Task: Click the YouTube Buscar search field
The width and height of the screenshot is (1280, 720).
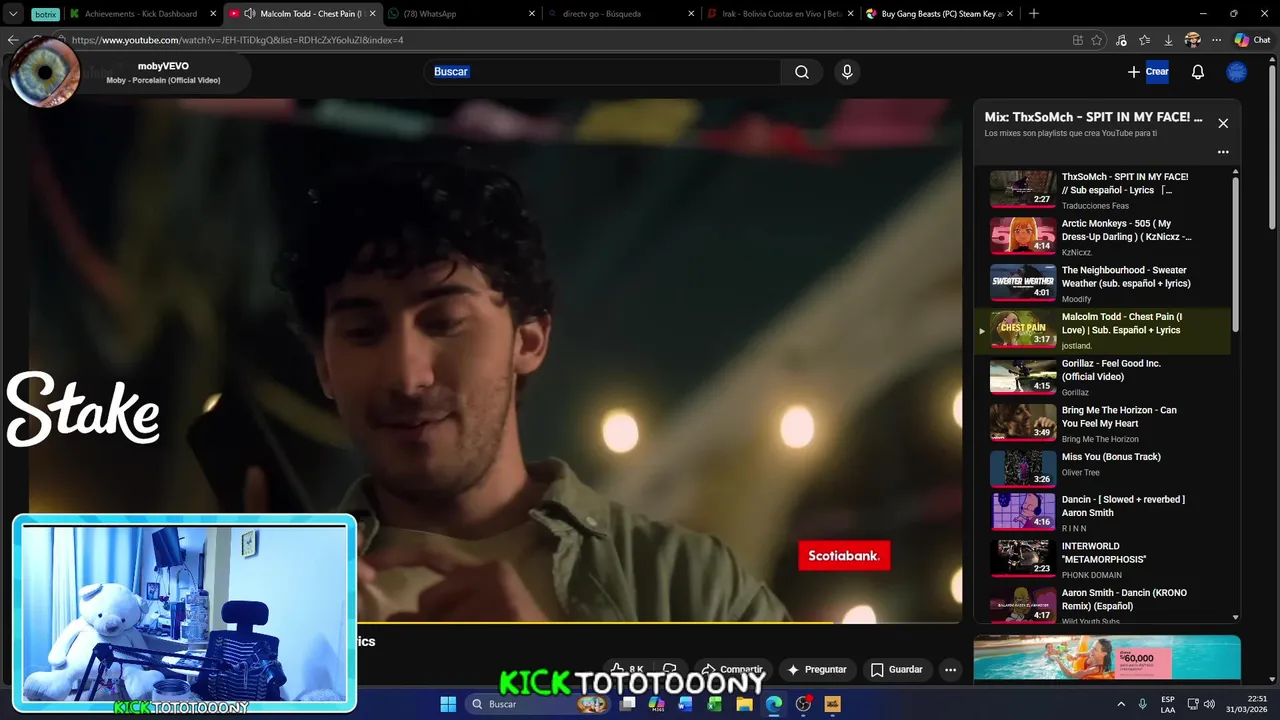Action: pos(603,72)
